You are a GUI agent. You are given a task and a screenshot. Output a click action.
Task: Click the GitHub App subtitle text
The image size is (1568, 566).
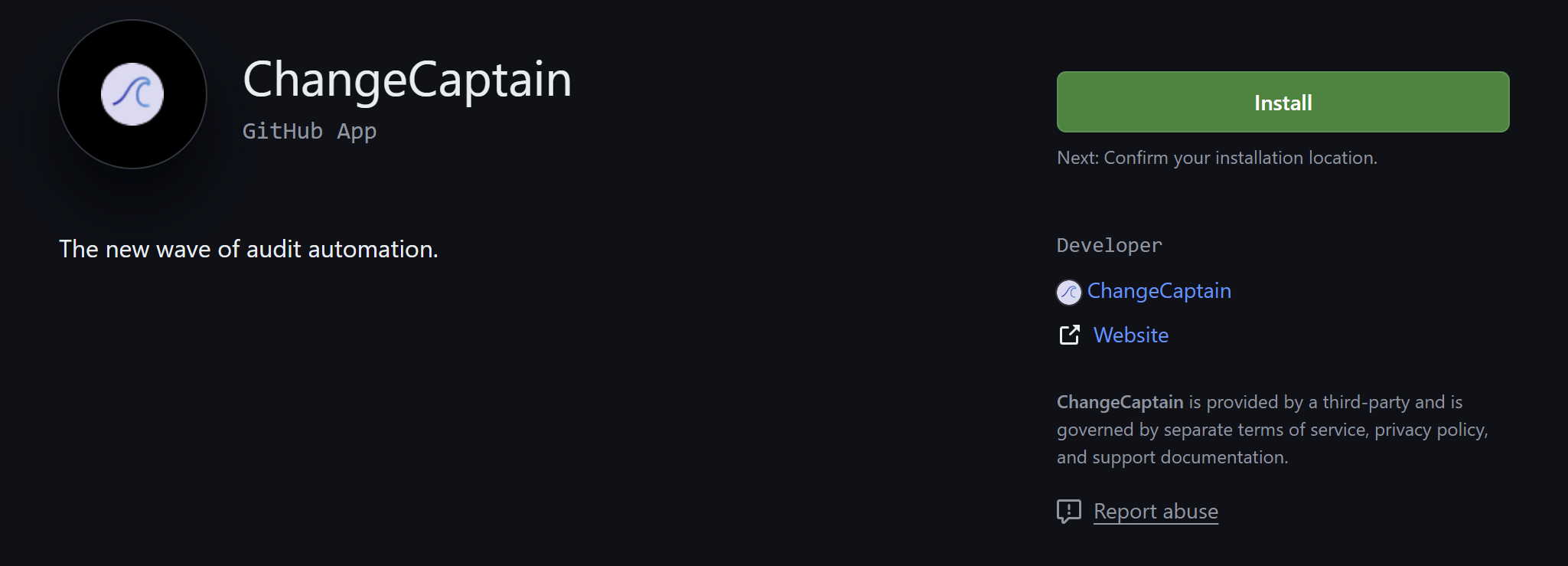click(x=309, y=132)
